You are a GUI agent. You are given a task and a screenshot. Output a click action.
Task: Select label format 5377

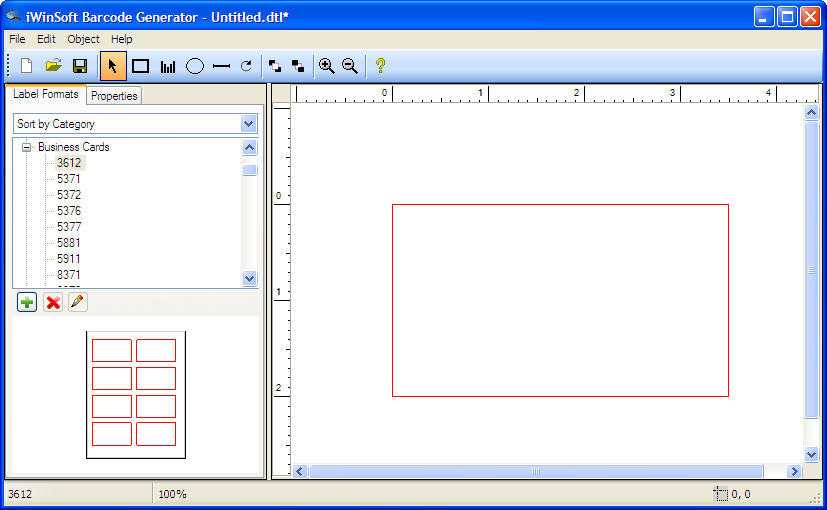pos(69,227)
